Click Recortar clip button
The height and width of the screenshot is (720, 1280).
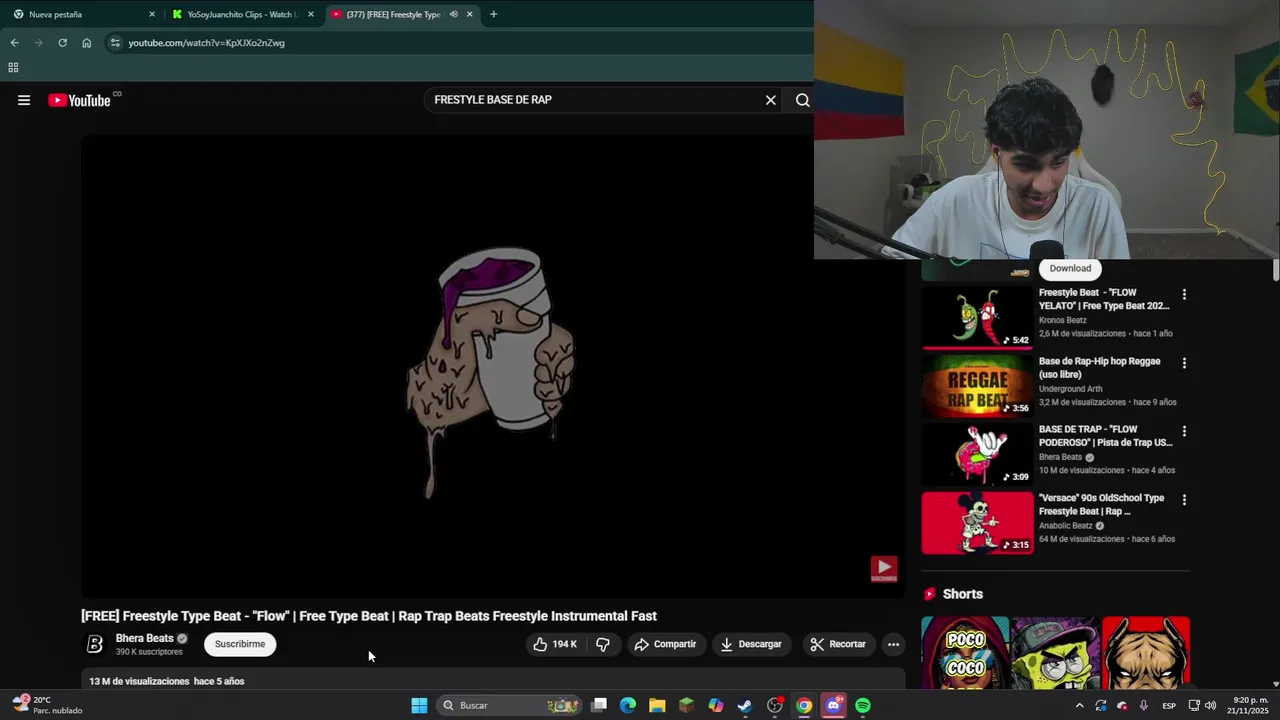tap(838, 644)
